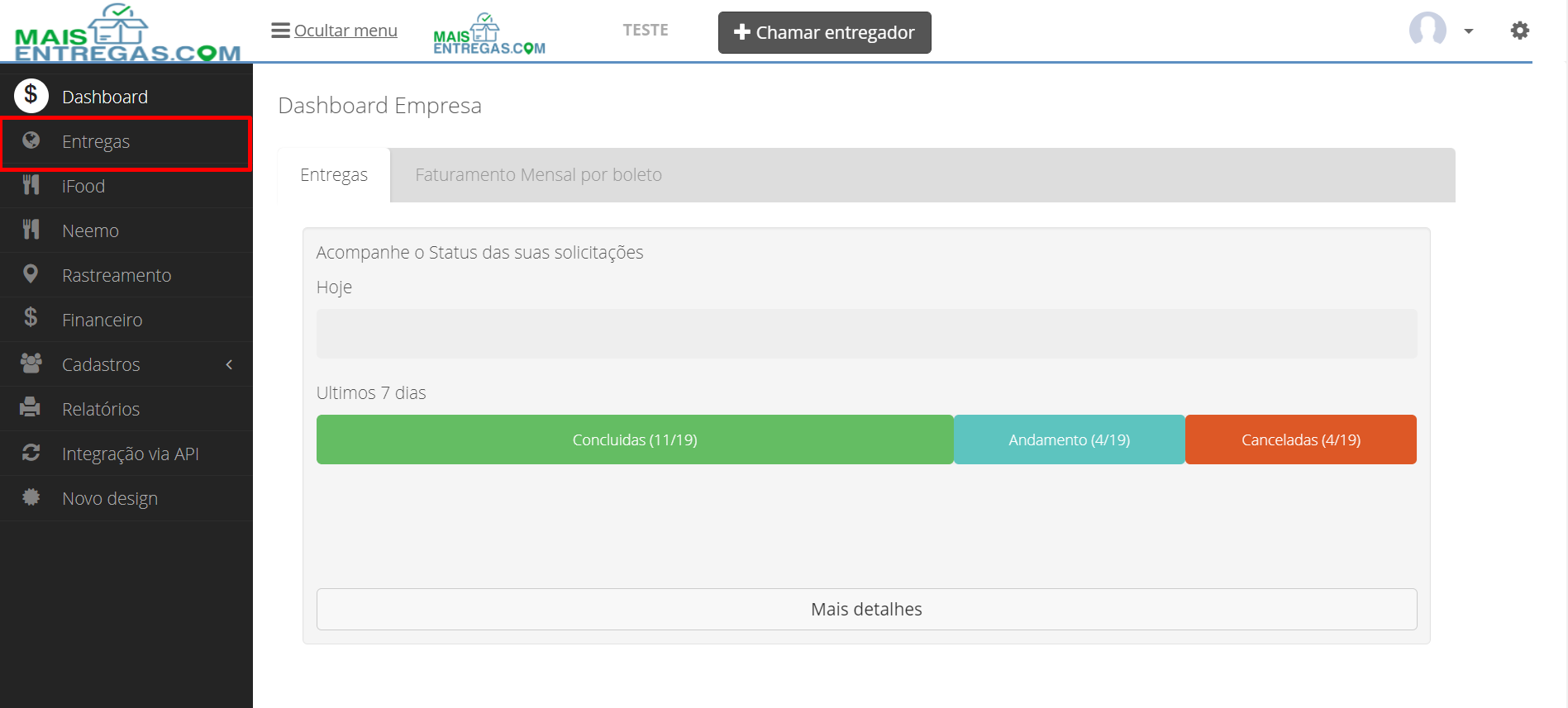The width and height of the screenshot is (1568, 708).
Task: Click the orange Canceladas (4/19) bar
Action: click(1301, 440)
